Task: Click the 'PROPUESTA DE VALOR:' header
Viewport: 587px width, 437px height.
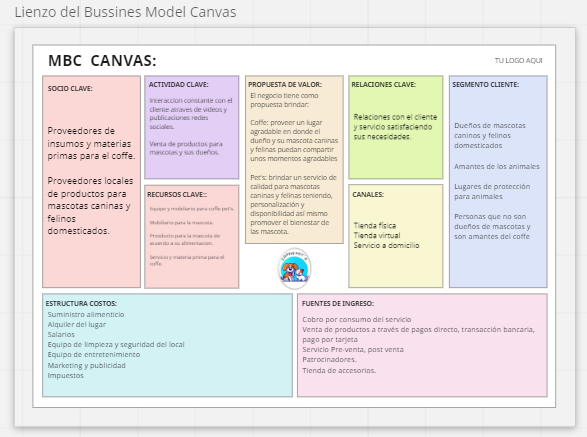Action: point(285,85)
